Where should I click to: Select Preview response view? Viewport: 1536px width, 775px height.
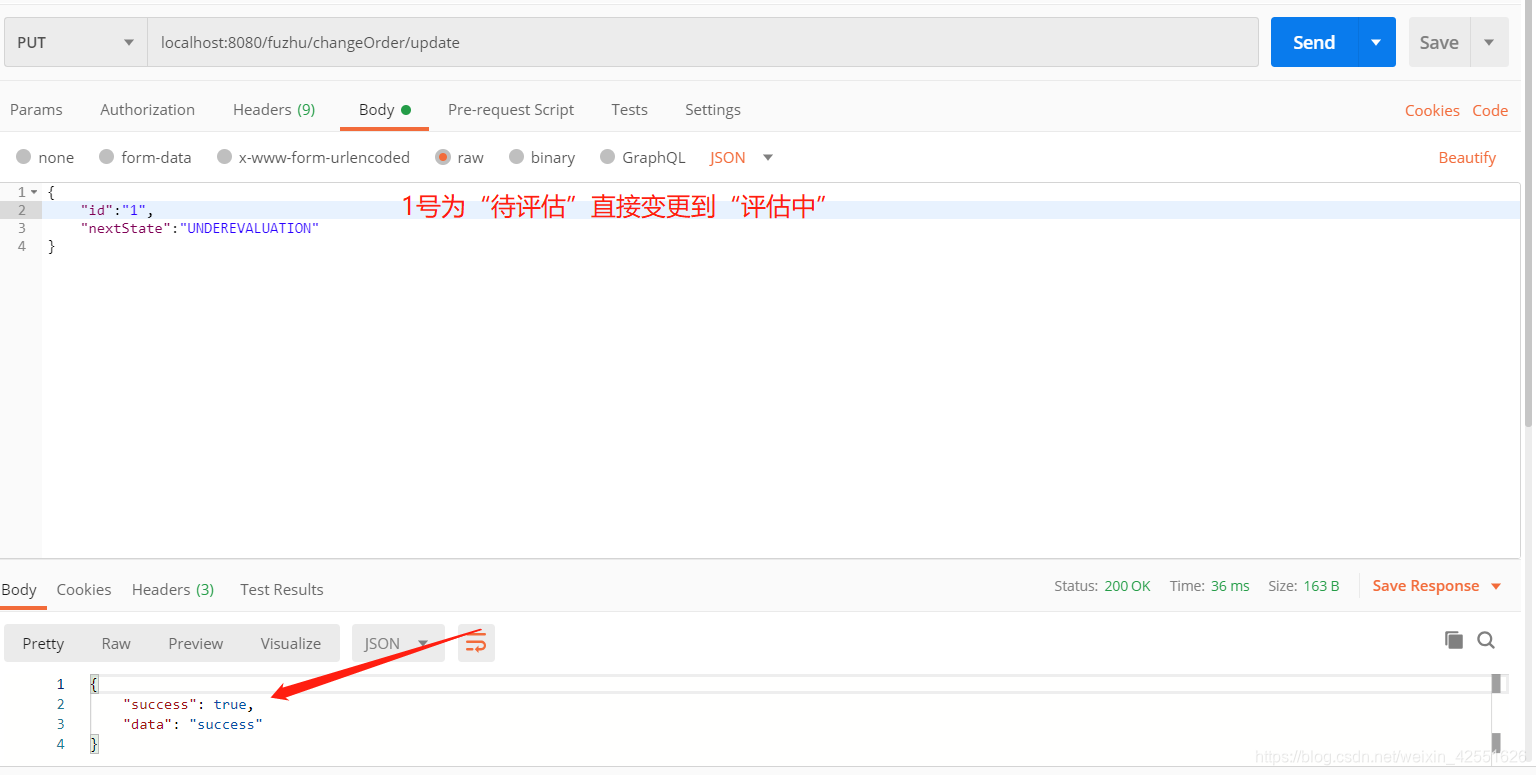[x=196, y=643]
